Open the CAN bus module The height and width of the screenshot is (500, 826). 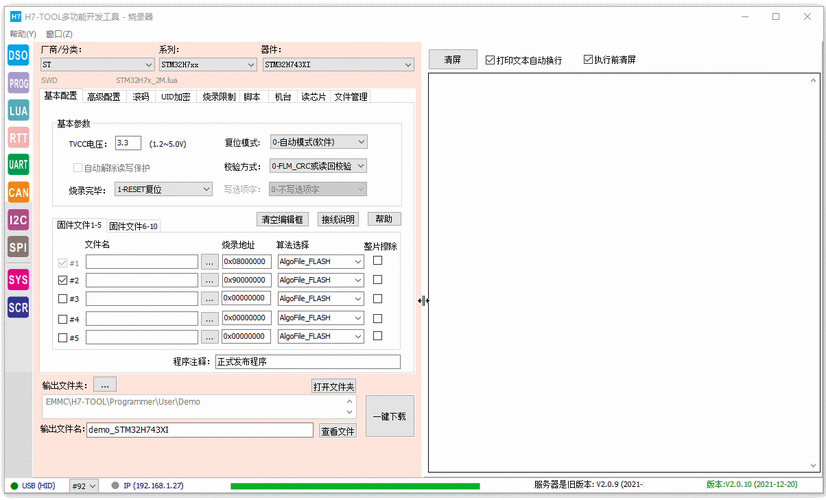[x=18, y=192]
